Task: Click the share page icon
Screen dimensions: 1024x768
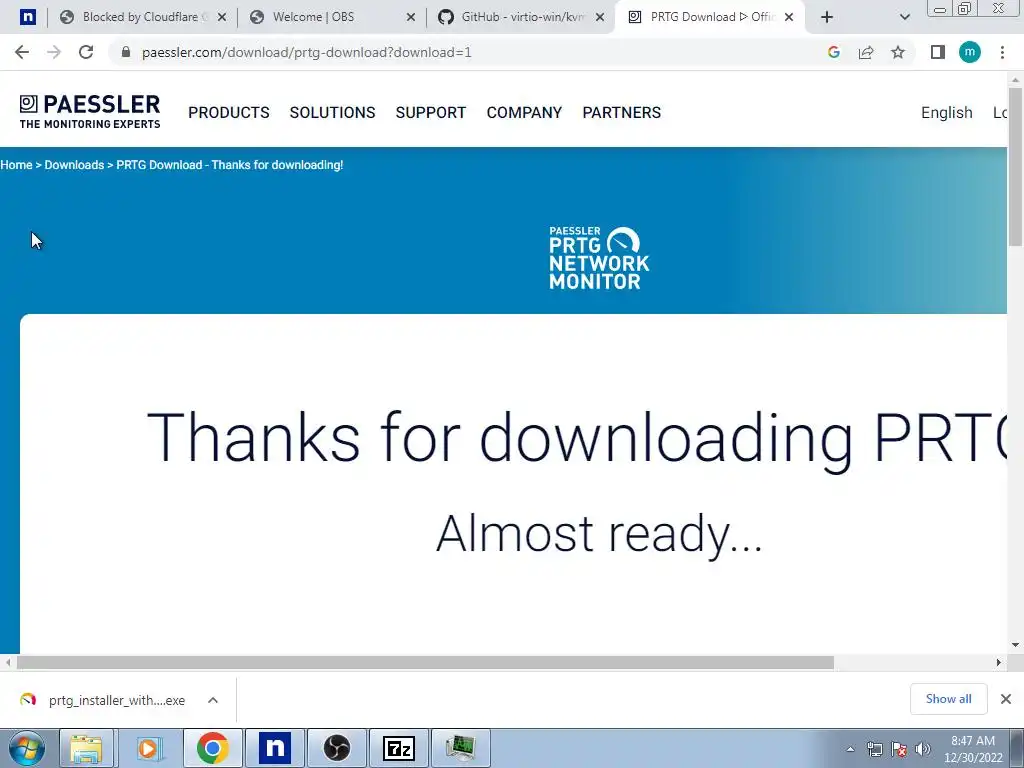Action: click(866, 52)
